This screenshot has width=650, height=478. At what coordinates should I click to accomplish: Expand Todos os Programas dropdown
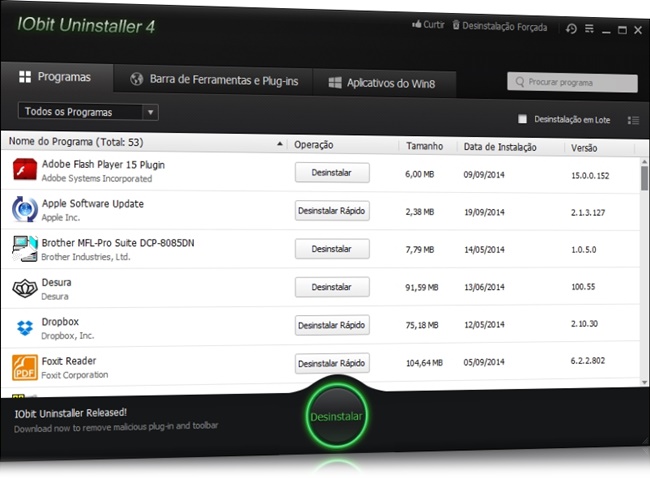(150, 112)
